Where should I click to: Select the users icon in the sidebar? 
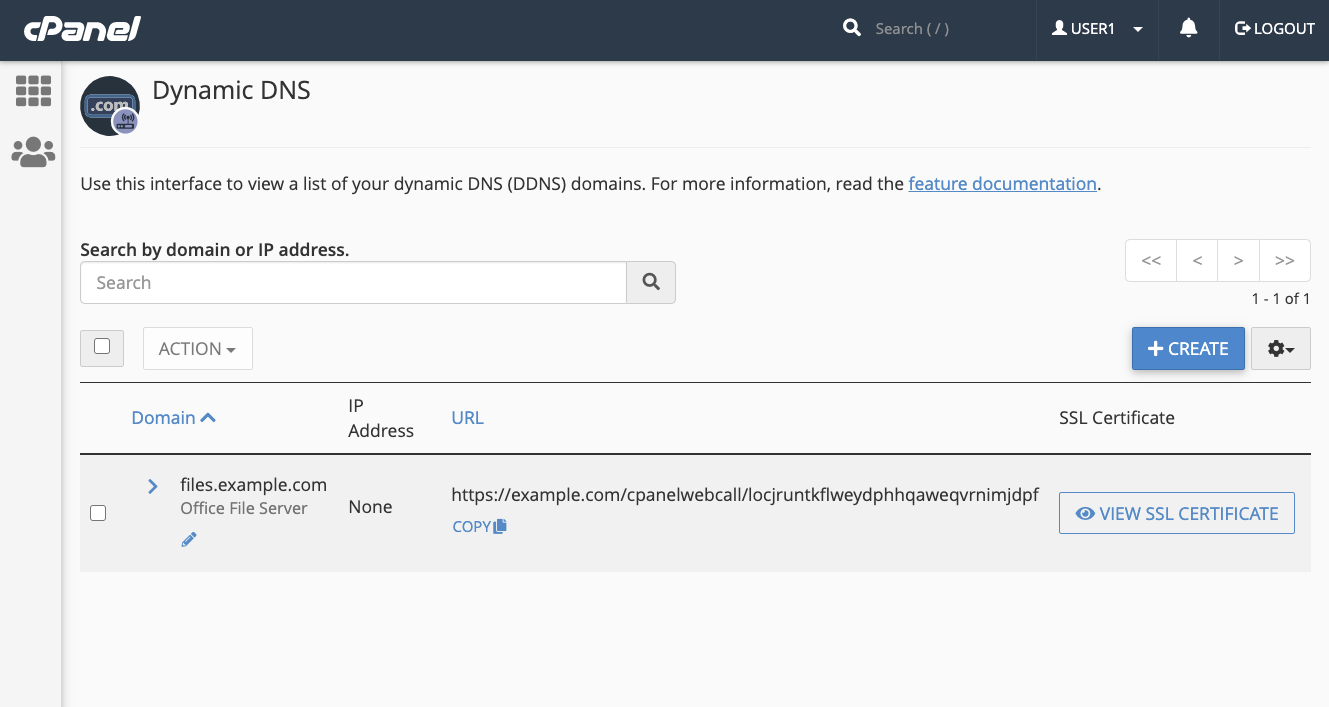click(33, 151)
